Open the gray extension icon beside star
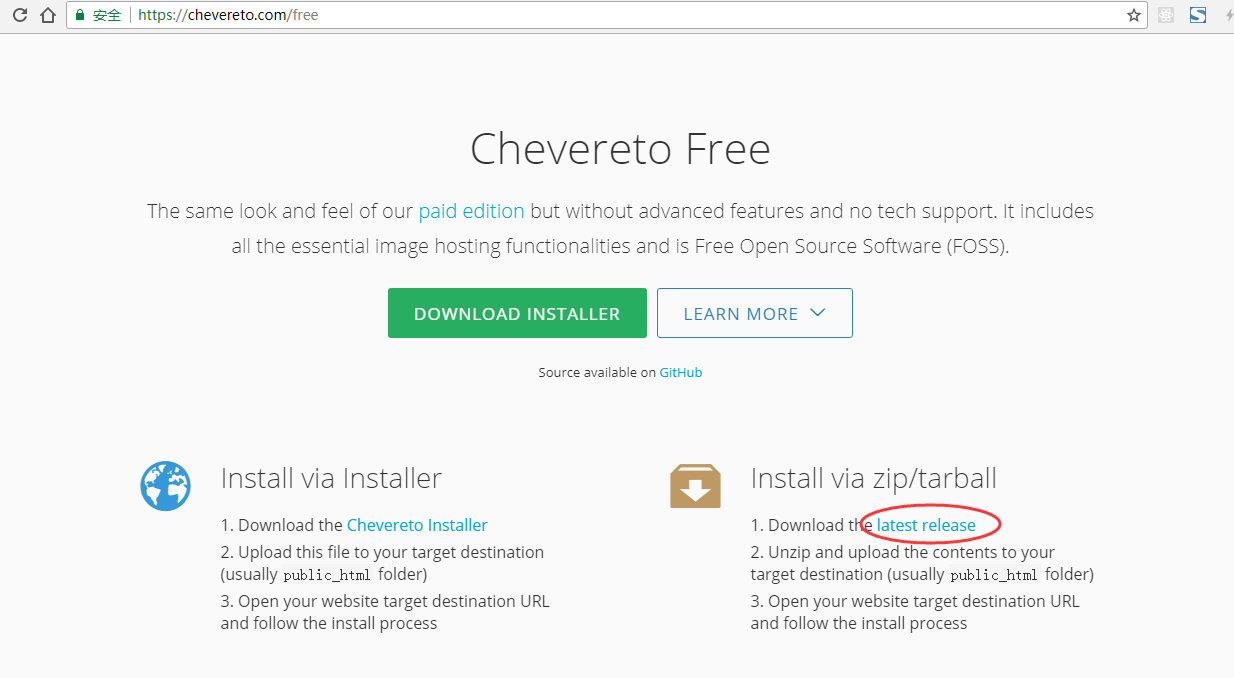 click(1165, 15)
